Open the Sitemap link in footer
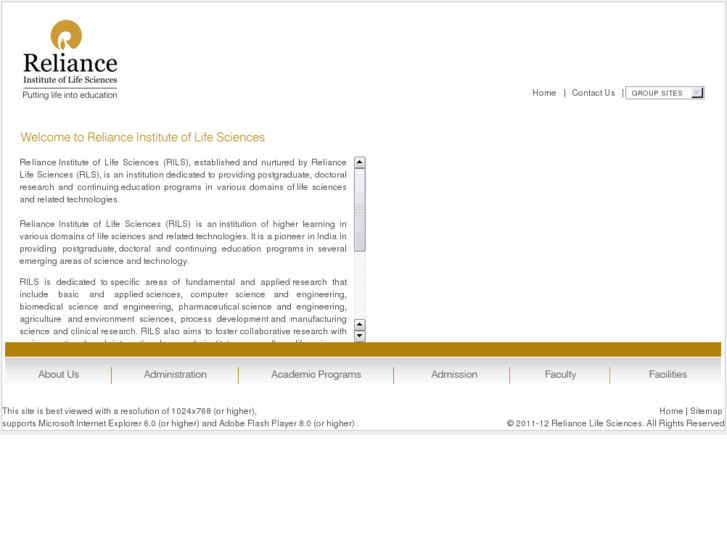 706,411
